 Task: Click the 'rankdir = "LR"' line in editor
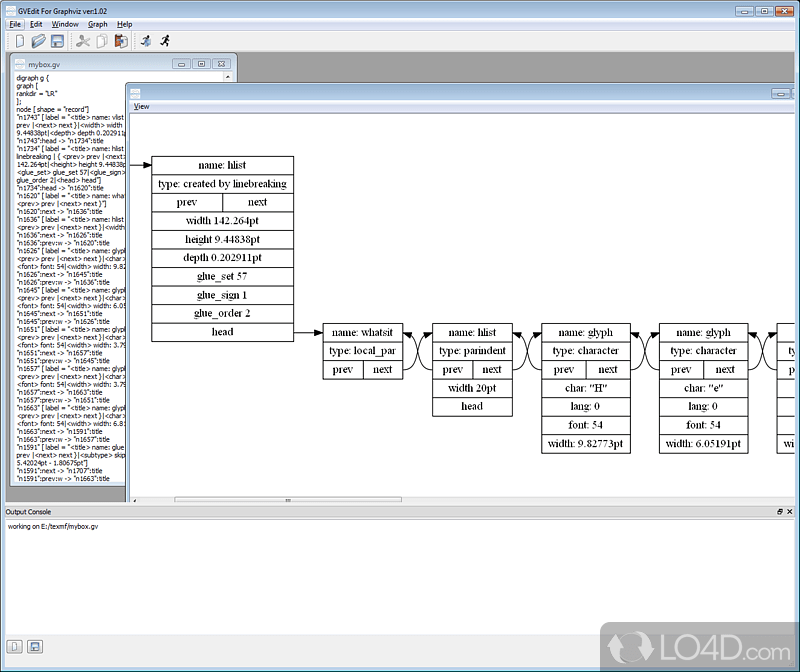37,93
